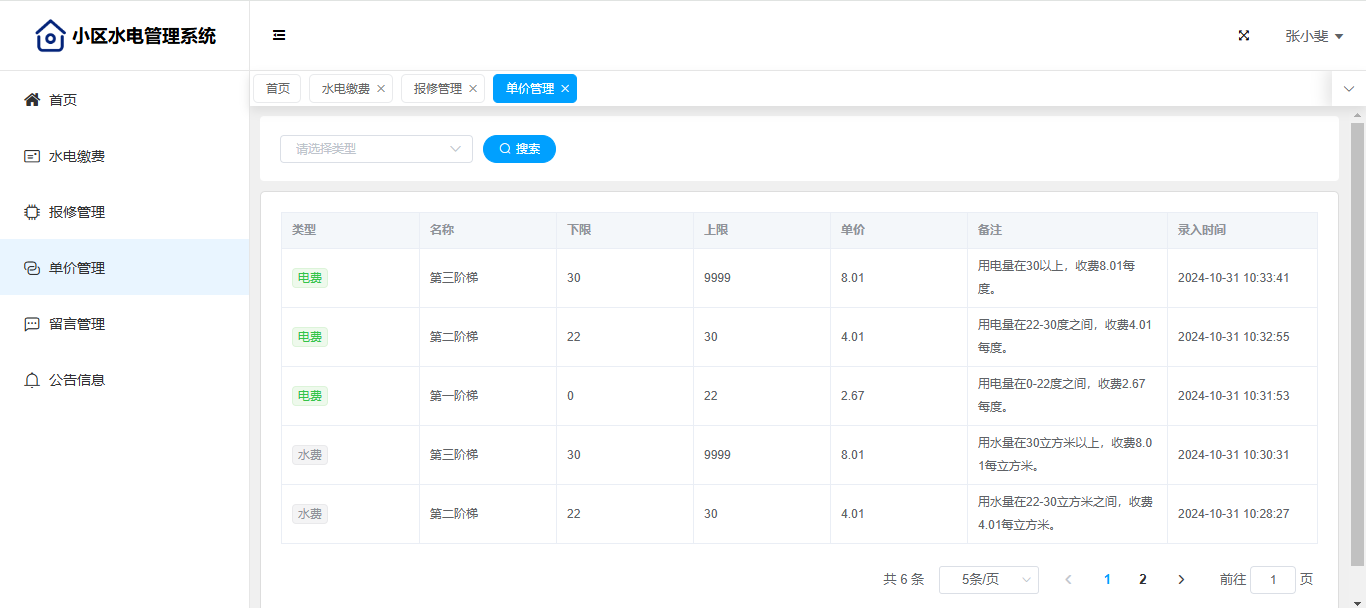Go to page 2
The height and width of the screenshot is (608, 1366).
(1143, 579)
